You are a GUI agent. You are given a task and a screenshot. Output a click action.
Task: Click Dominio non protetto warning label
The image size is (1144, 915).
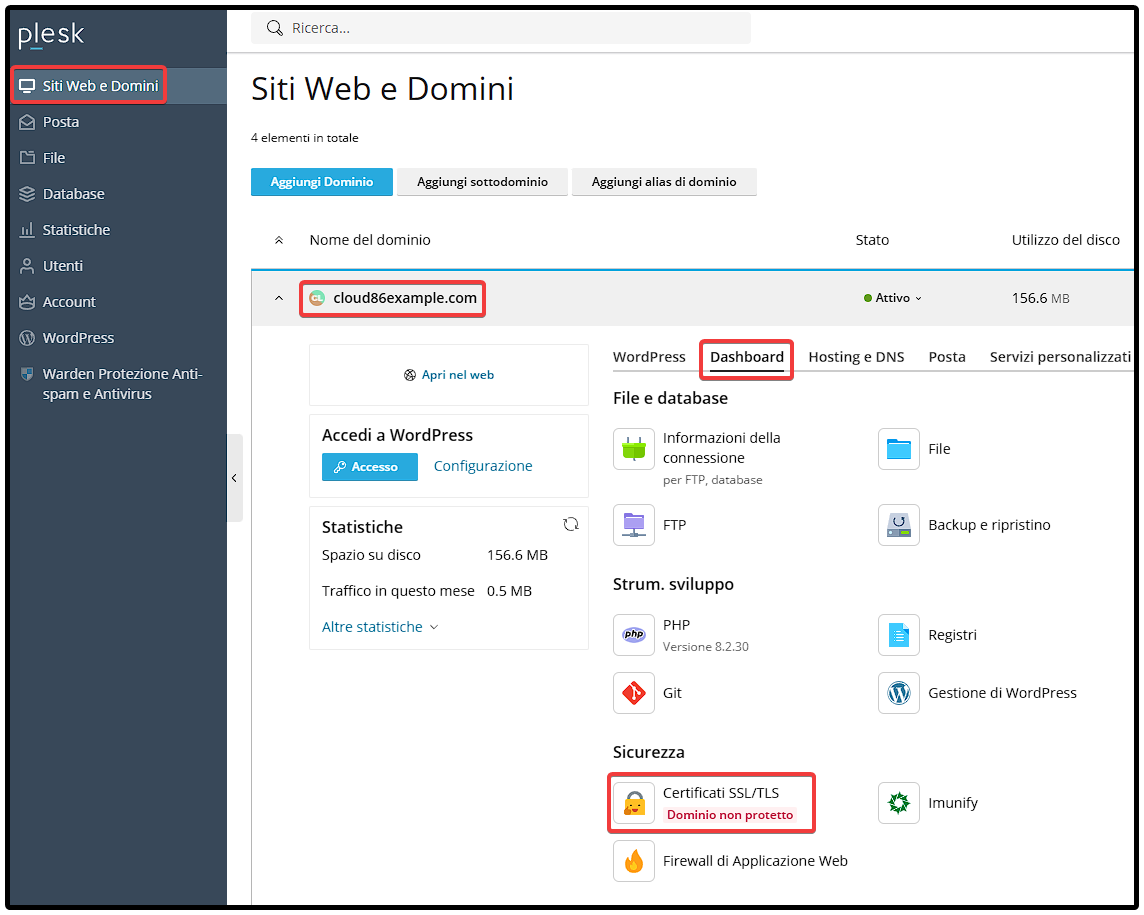(x=730, y=815)
